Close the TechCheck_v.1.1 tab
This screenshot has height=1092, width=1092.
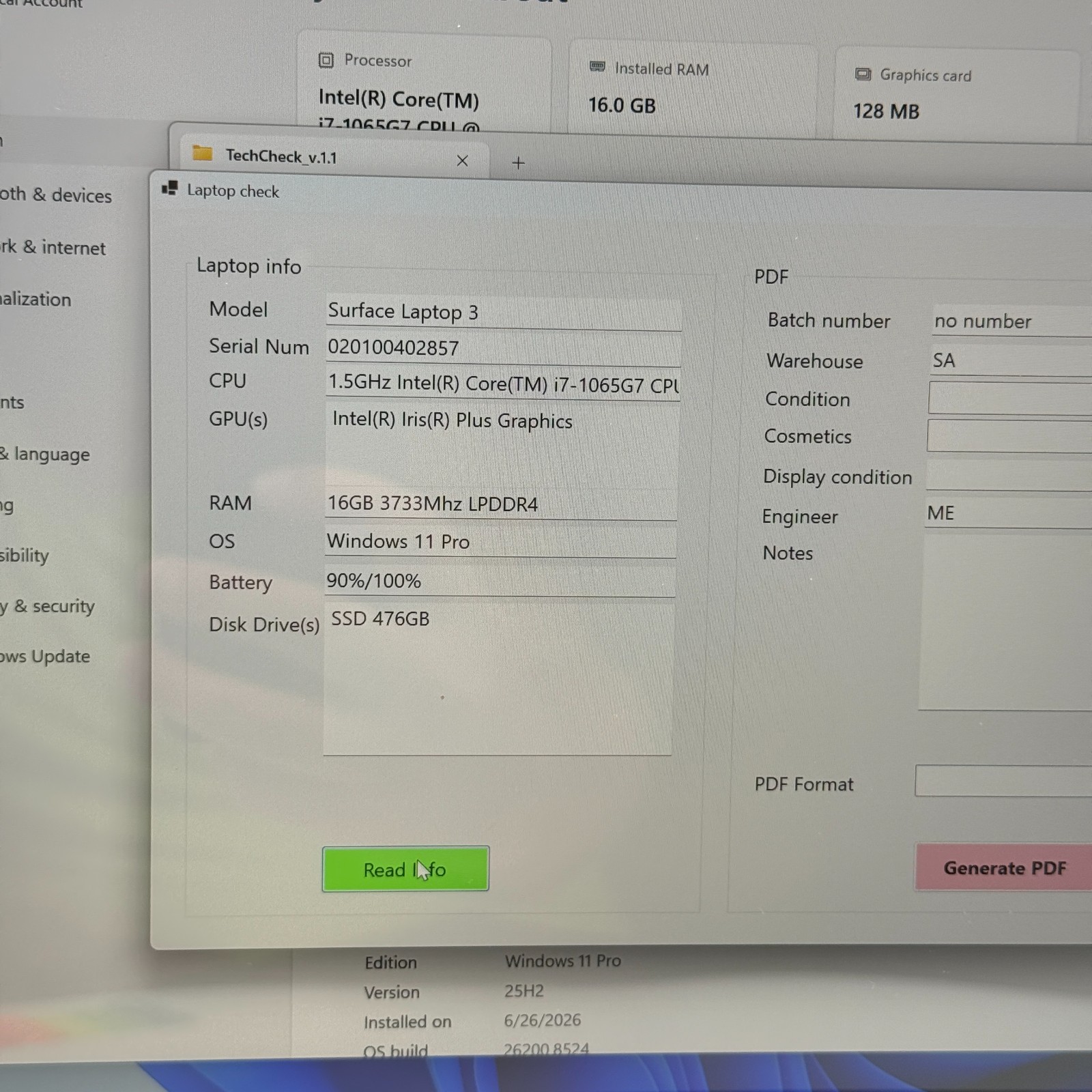point(462,161)
